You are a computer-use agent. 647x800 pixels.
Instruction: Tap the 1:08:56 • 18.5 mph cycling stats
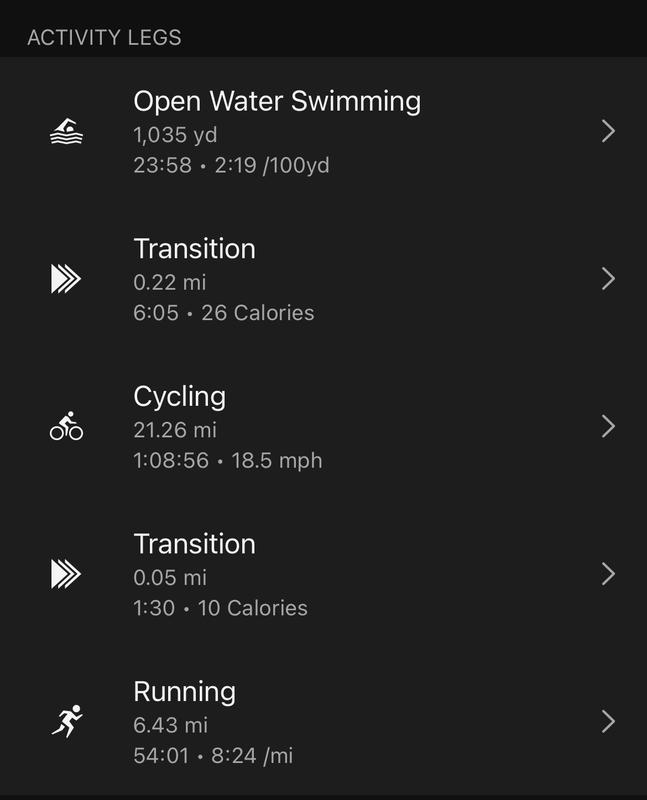coord(228,461)
